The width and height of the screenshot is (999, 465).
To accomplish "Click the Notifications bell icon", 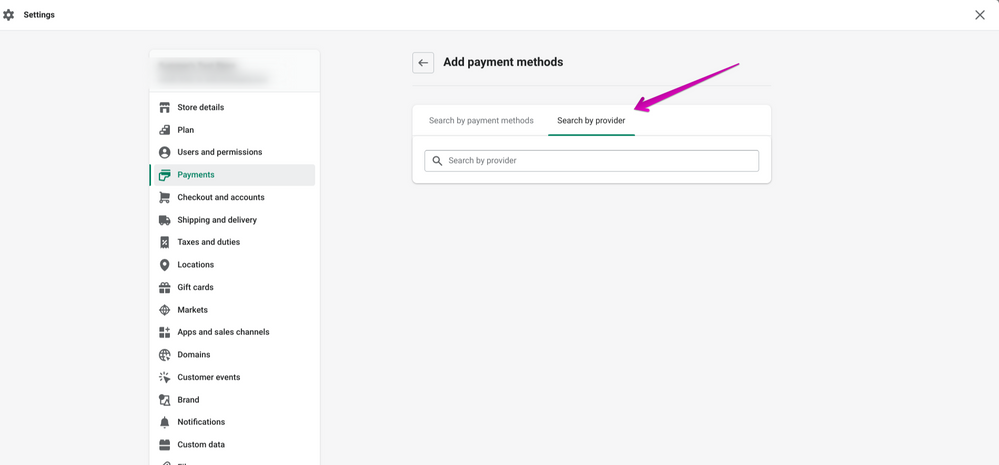I will [x=165, y=422].
